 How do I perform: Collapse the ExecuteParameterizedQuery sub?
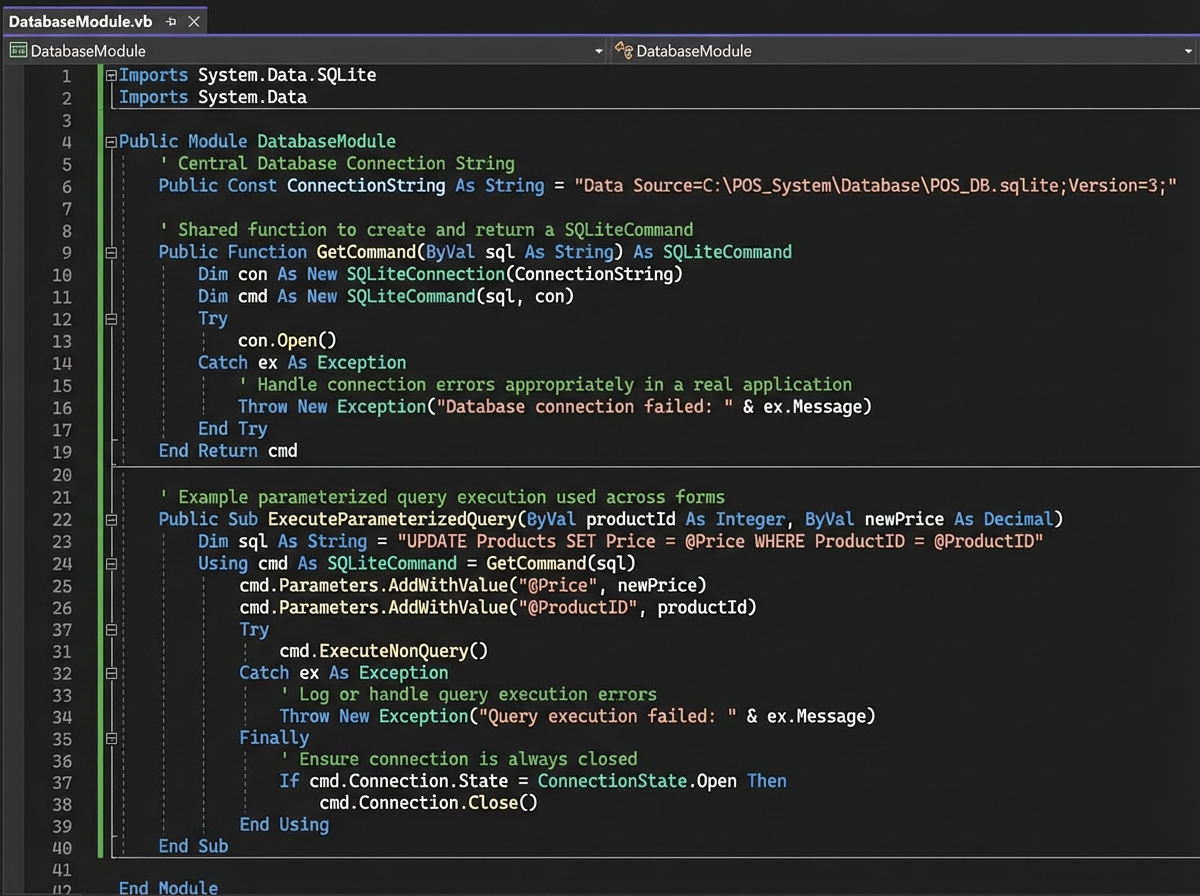pyautogui.click(x=110, y=519)
